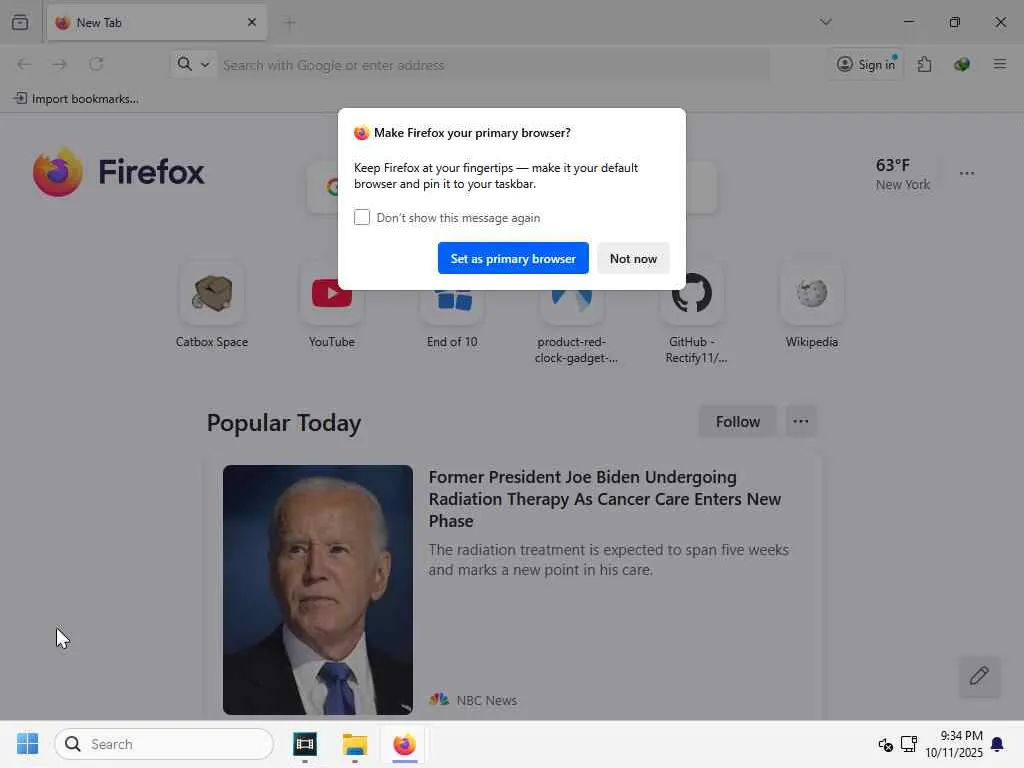Open the film strip app in taskbar
Image resolution: width=1024 pixels, height=768 pixels.
click(305, 744)
